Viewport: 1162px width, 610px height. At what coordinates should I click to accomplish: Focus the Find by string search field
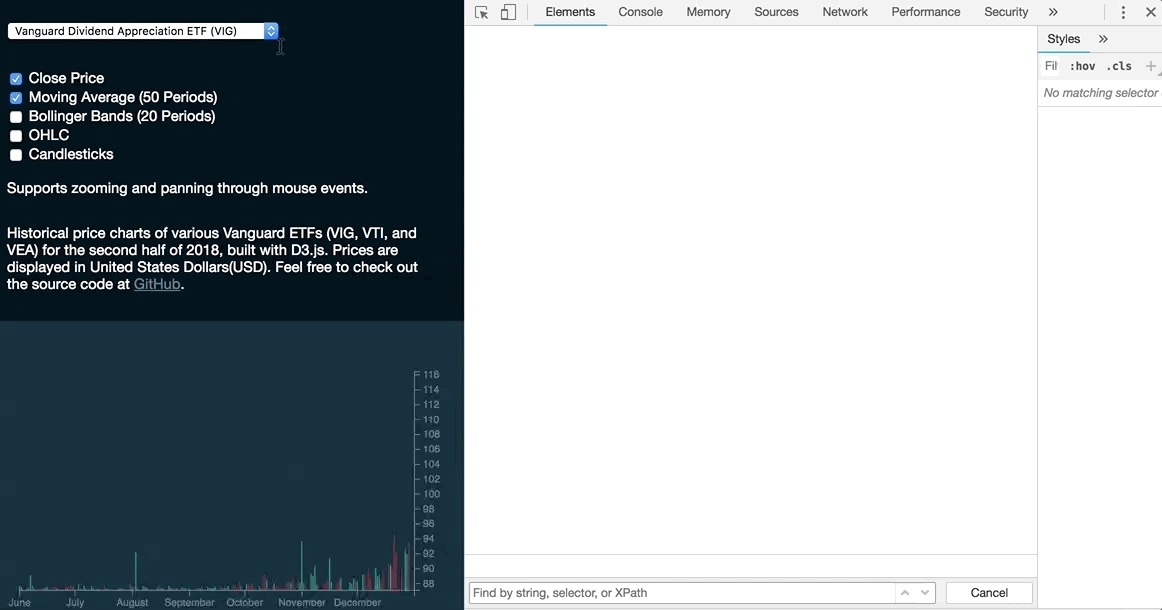(682, 593)
